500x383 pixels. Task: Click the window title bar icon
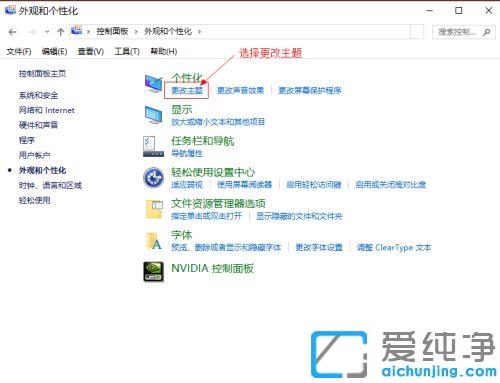pyautogui.click(x=10, y=10)
